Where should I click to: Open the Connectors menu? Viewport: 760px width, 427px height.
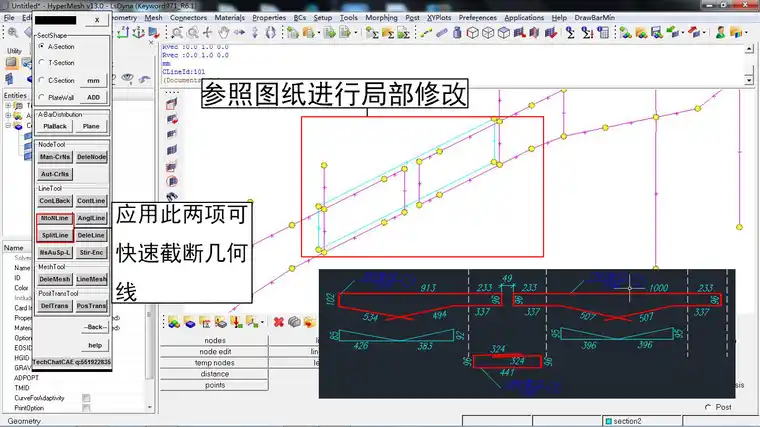coord(188,17)
